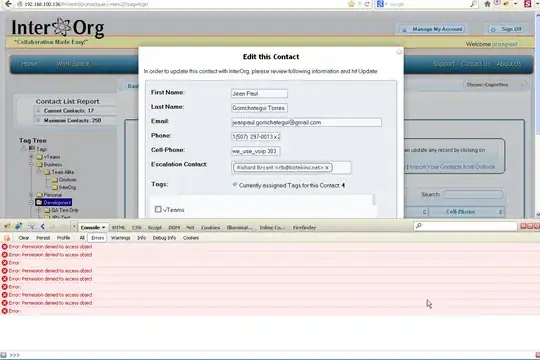Screen dimensions: 540x360
Task: Select the Warnings console filter
Action: pos(121,238)
